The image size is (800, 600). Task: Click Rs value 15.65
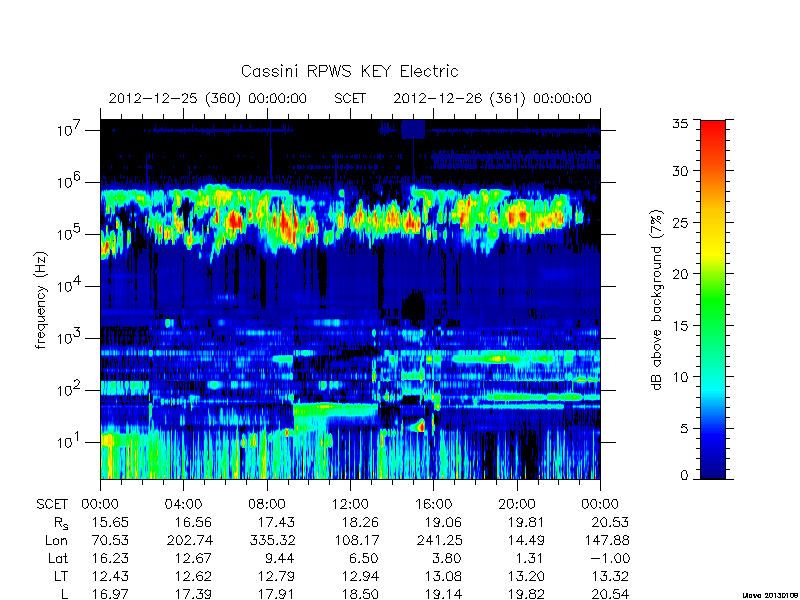click(x=110, y=522)
